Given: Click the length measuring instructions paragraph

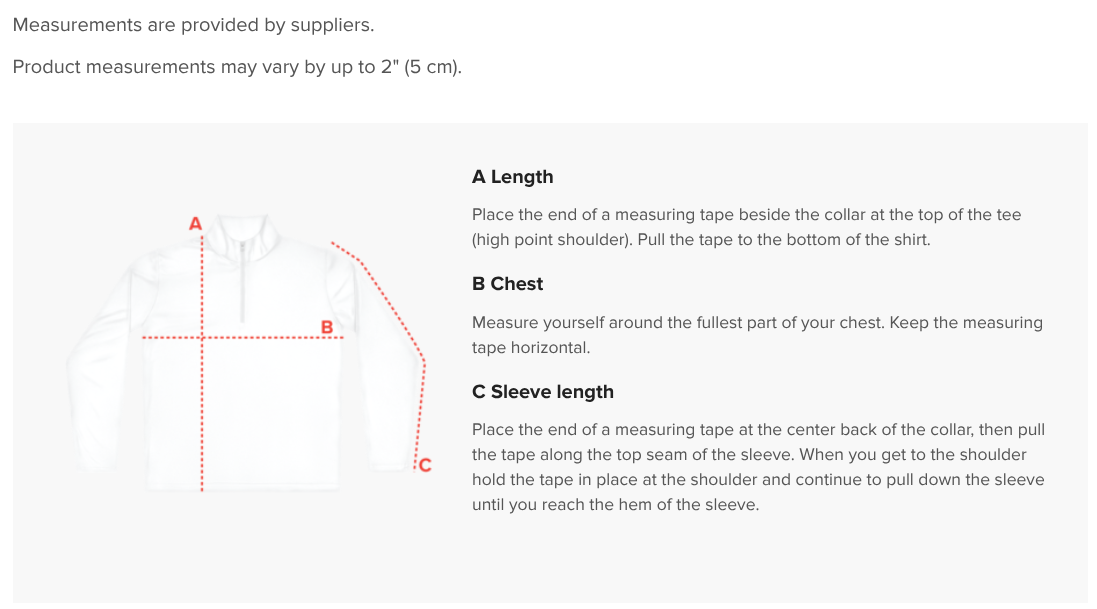Looking at the screenshot, I should pyautogui.click(x=746, y=227).
